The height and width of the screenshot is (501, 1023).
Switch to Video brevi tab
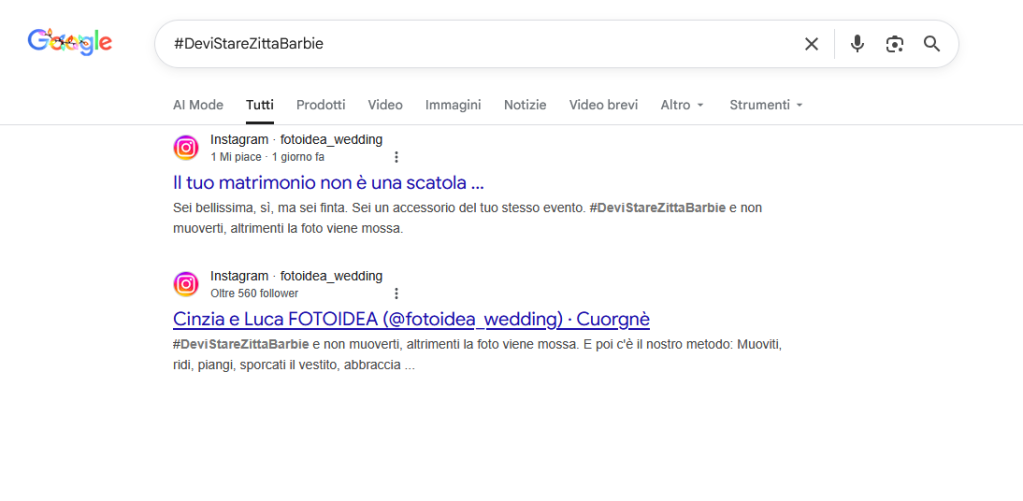click(x=603, y=105)
